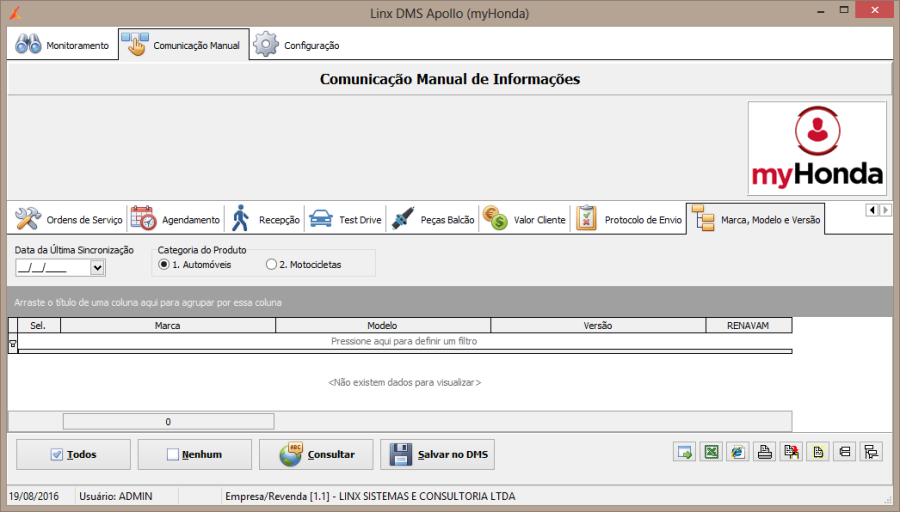
Task: Click the save layout icon with red arrow
Action: click(791, 452)
